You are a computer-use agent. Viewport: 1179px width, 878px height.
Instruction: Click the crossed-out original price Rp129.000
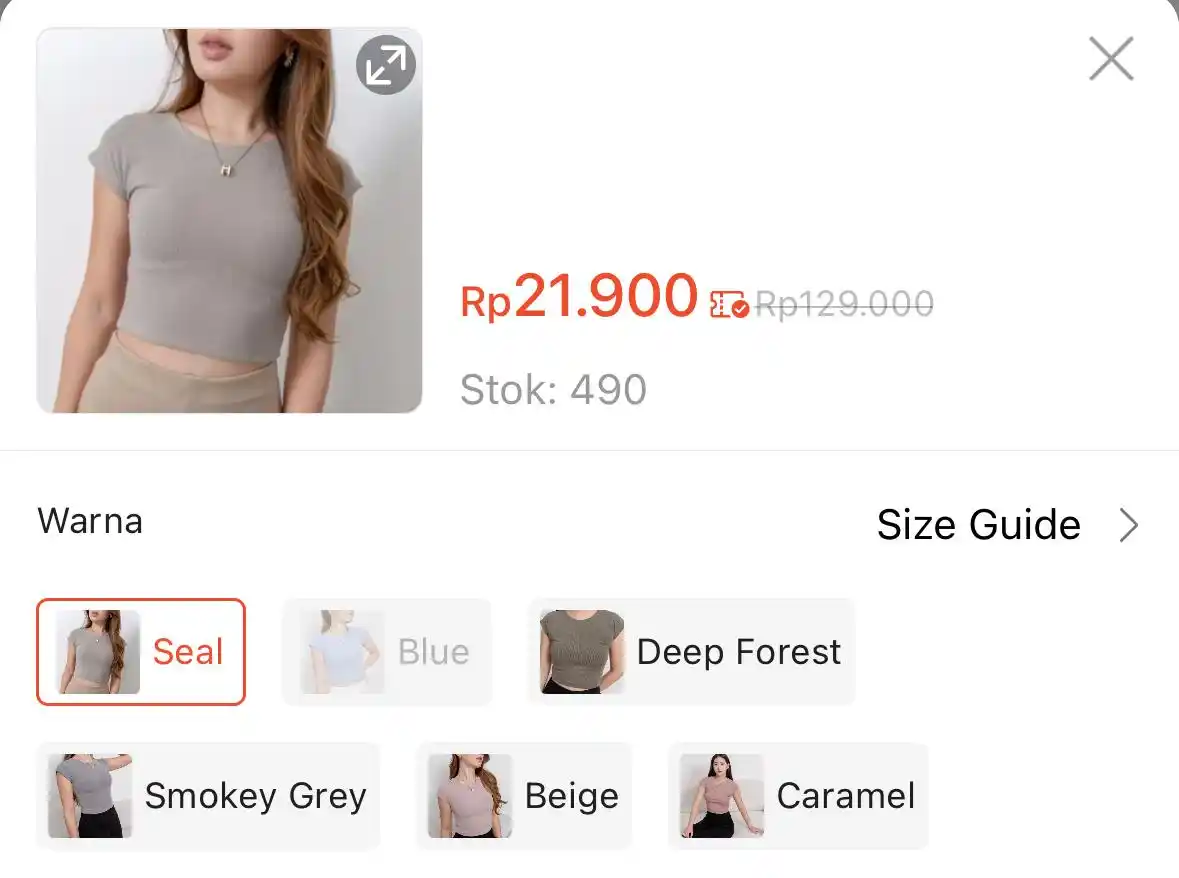point(846,303)
